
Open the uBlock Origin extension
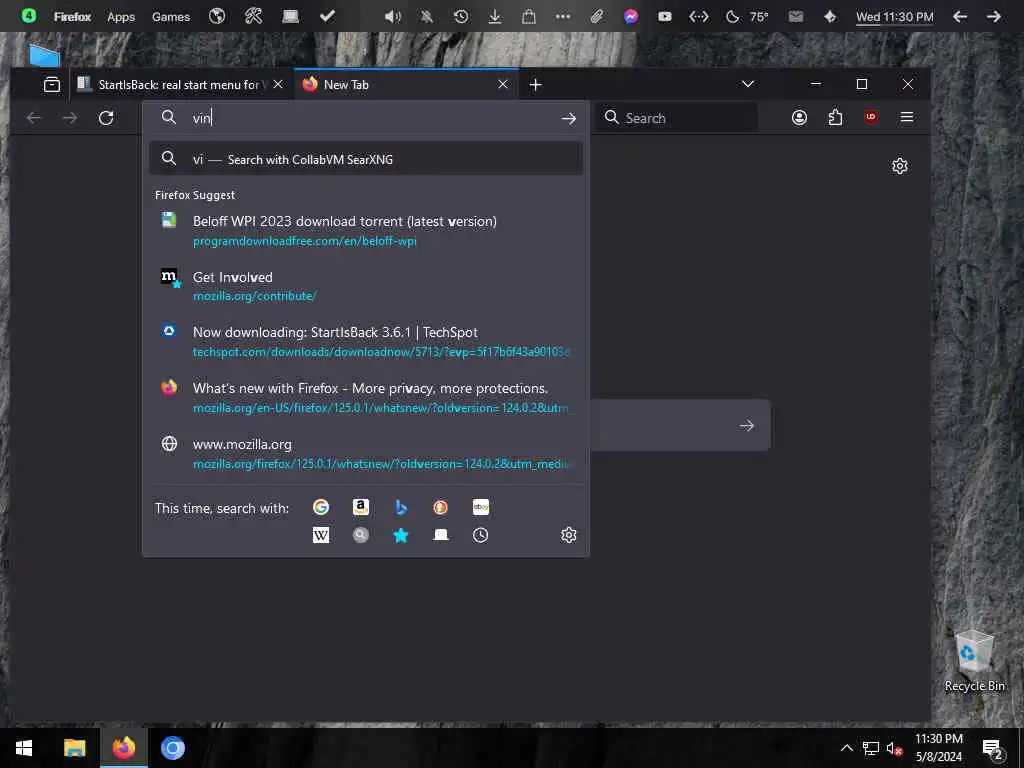[x=871, y=118]
